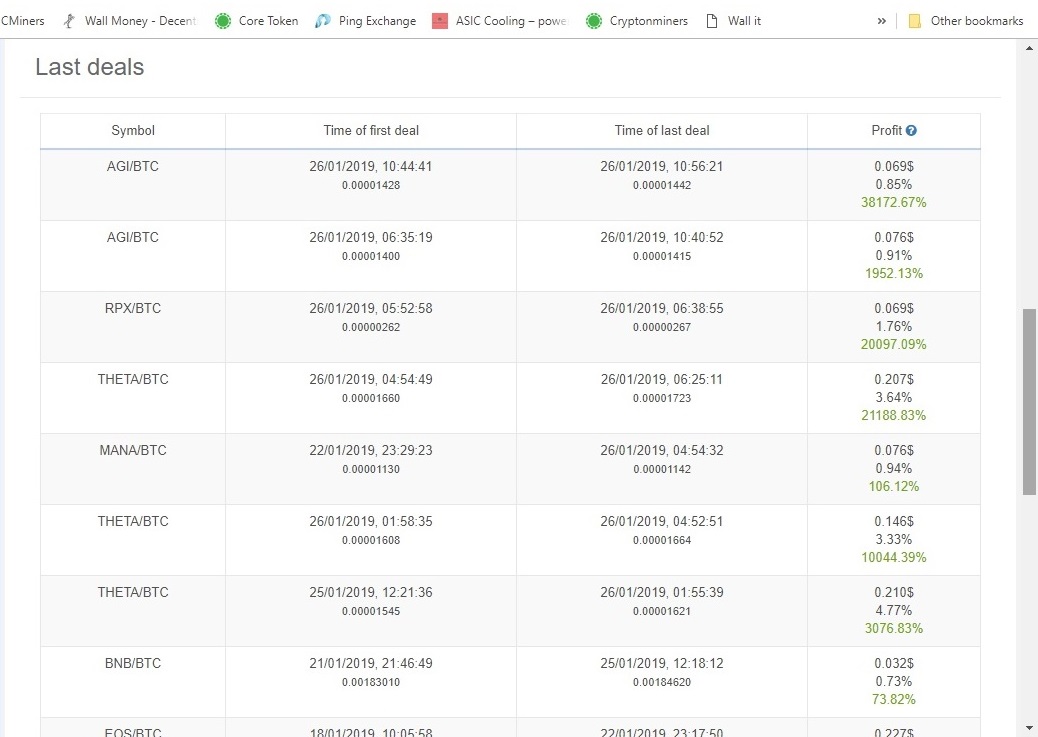Click last deal price 0.00000267

(662, 327)
